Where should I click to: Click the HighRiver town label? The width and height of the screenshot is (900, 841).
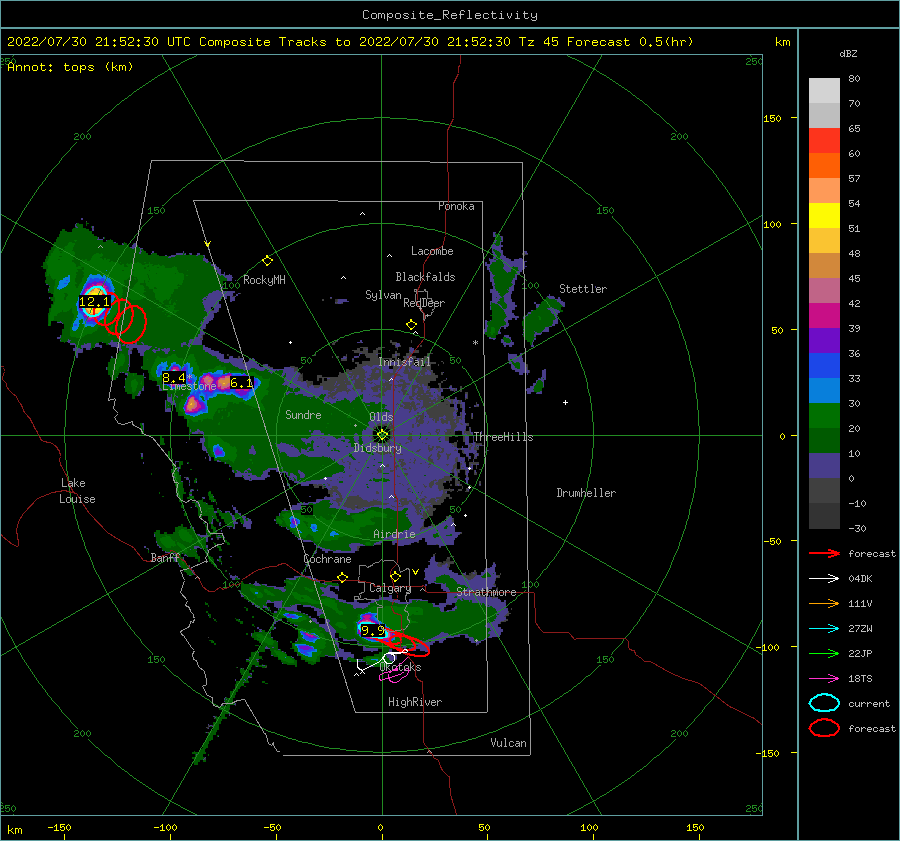click(415, 702)
